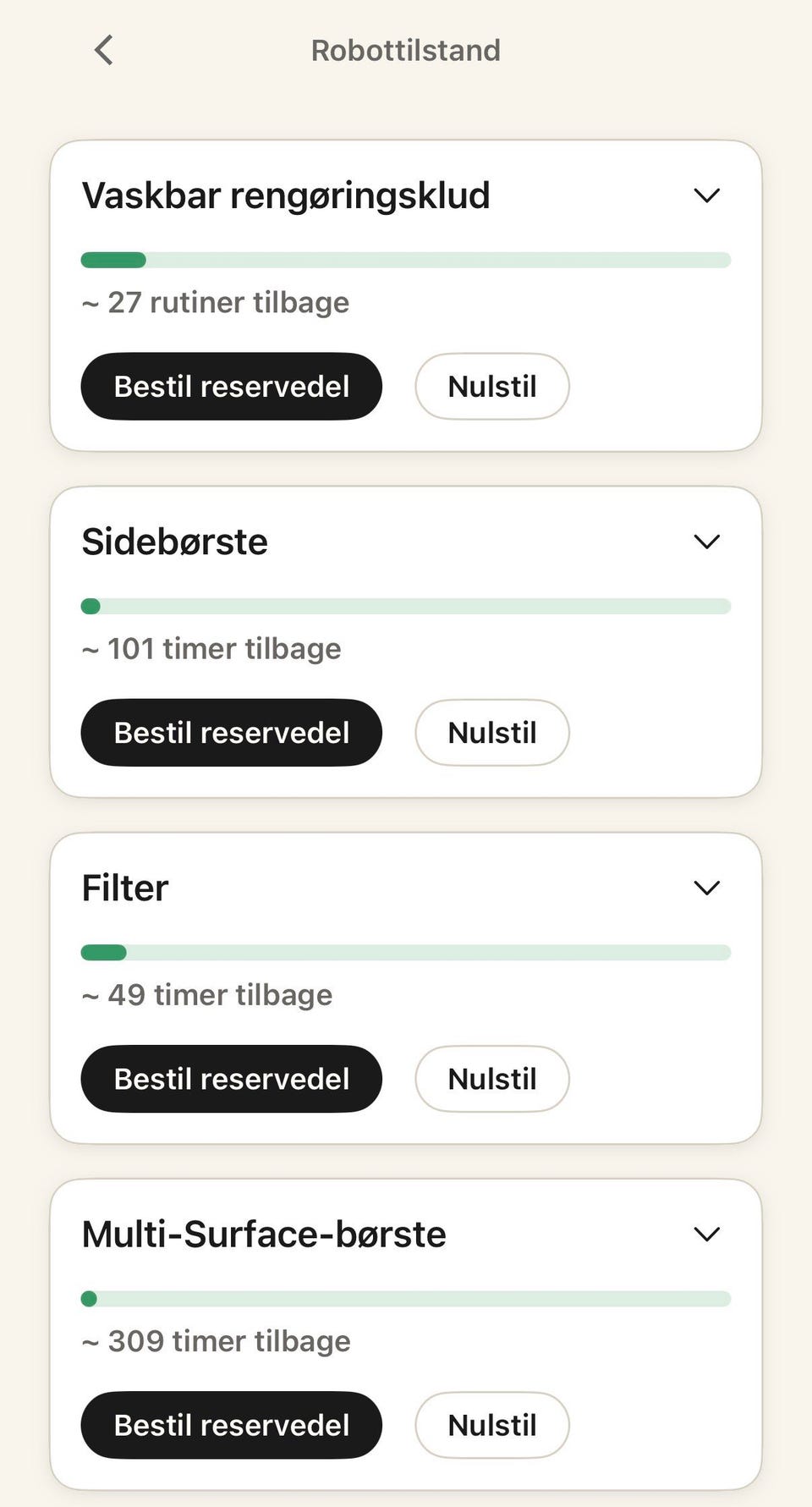Go back using the top-left arrow
The height and width of the screenshot is (1507, 812).
pos(103,50)
